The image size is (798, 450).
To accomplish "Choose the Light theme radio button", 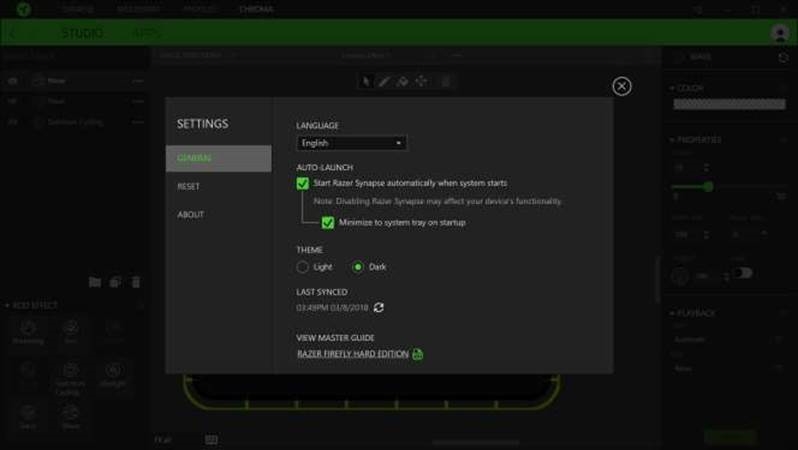I will (x=302, y=267).
